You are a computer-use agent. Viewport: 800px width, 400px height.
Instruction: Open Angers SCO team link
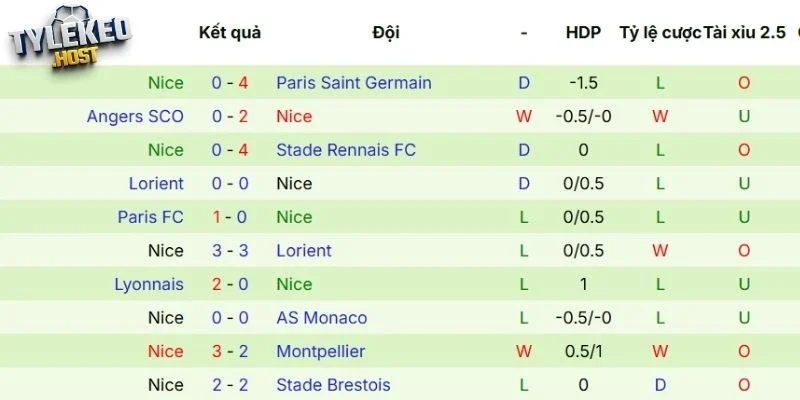tap(135, 116)
